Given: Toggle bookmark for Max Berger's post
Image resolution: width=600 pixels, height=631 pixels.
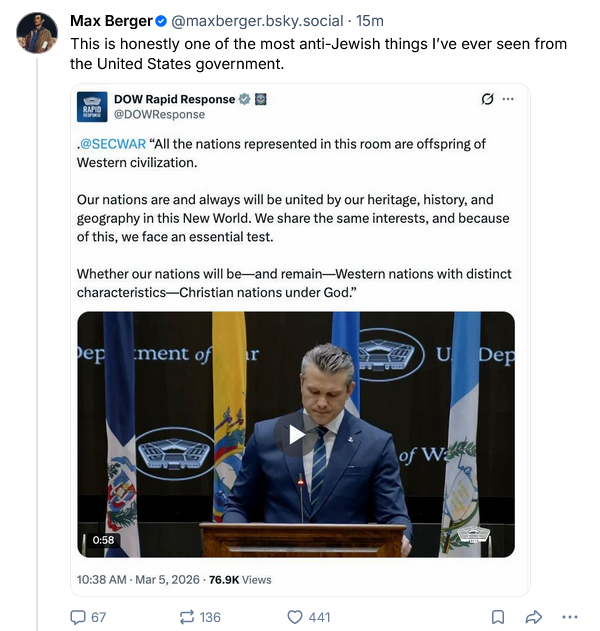Looking at the screenshot, I should (498, 617).
